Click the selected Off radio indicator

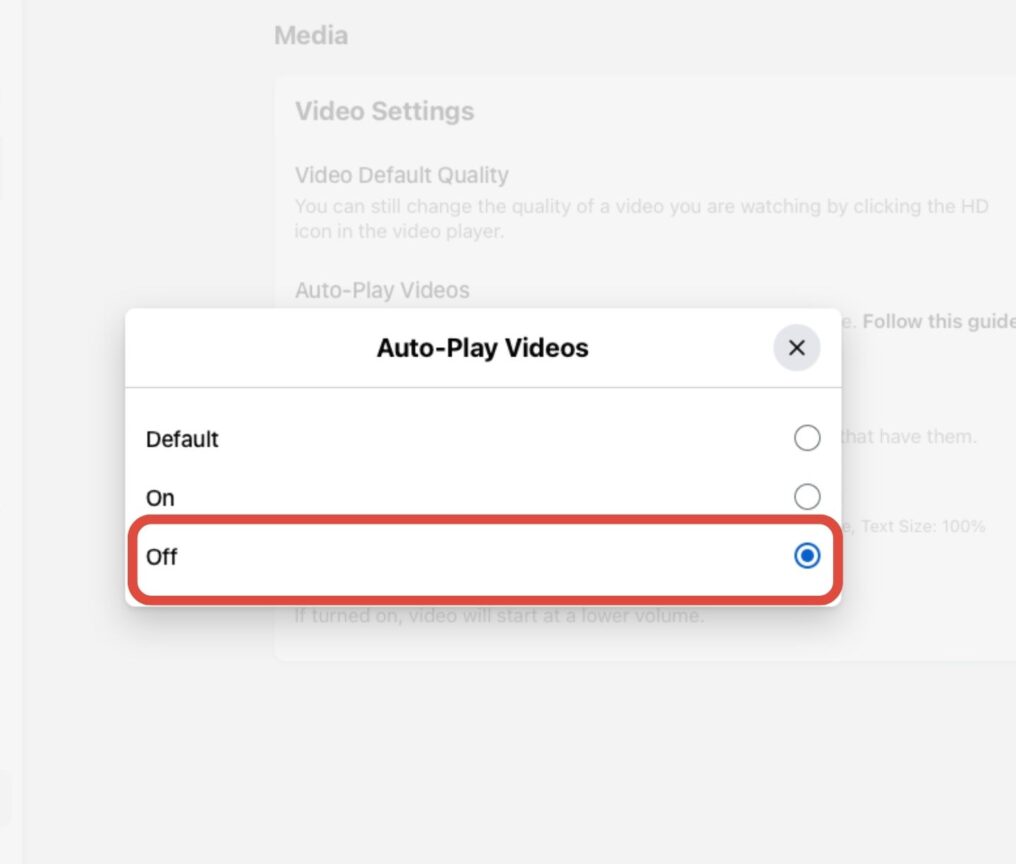[x=807, y=556]
